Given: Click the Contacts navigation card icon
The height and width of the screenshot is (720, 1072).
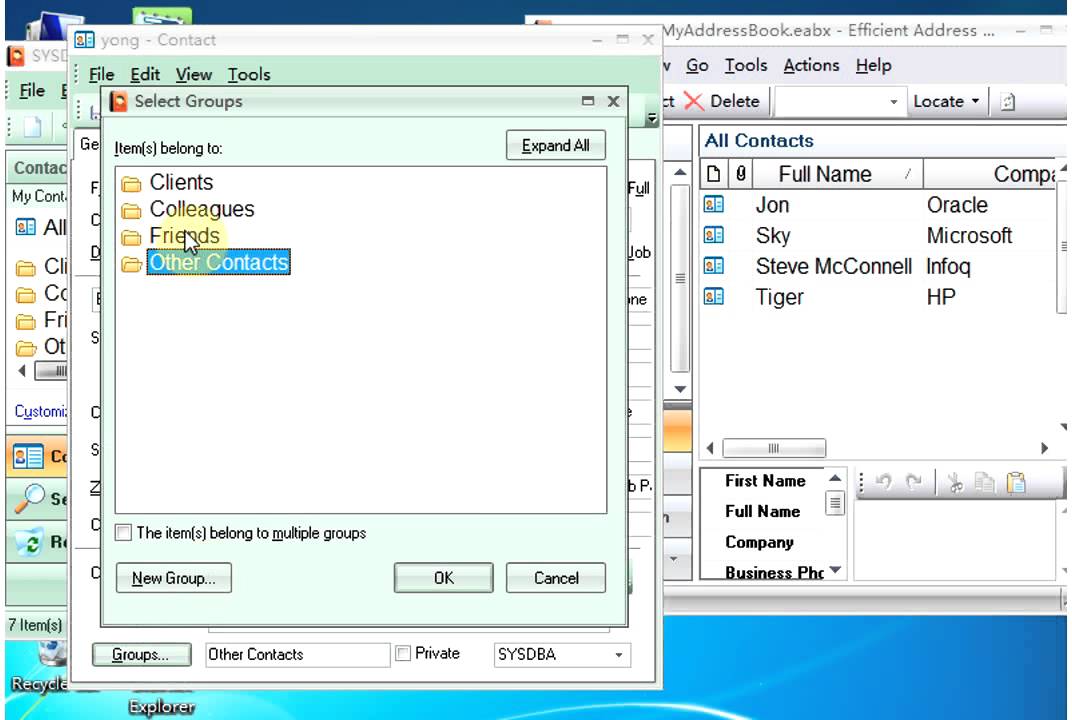Looking at the screenshot, I should [x=28, y=456].
